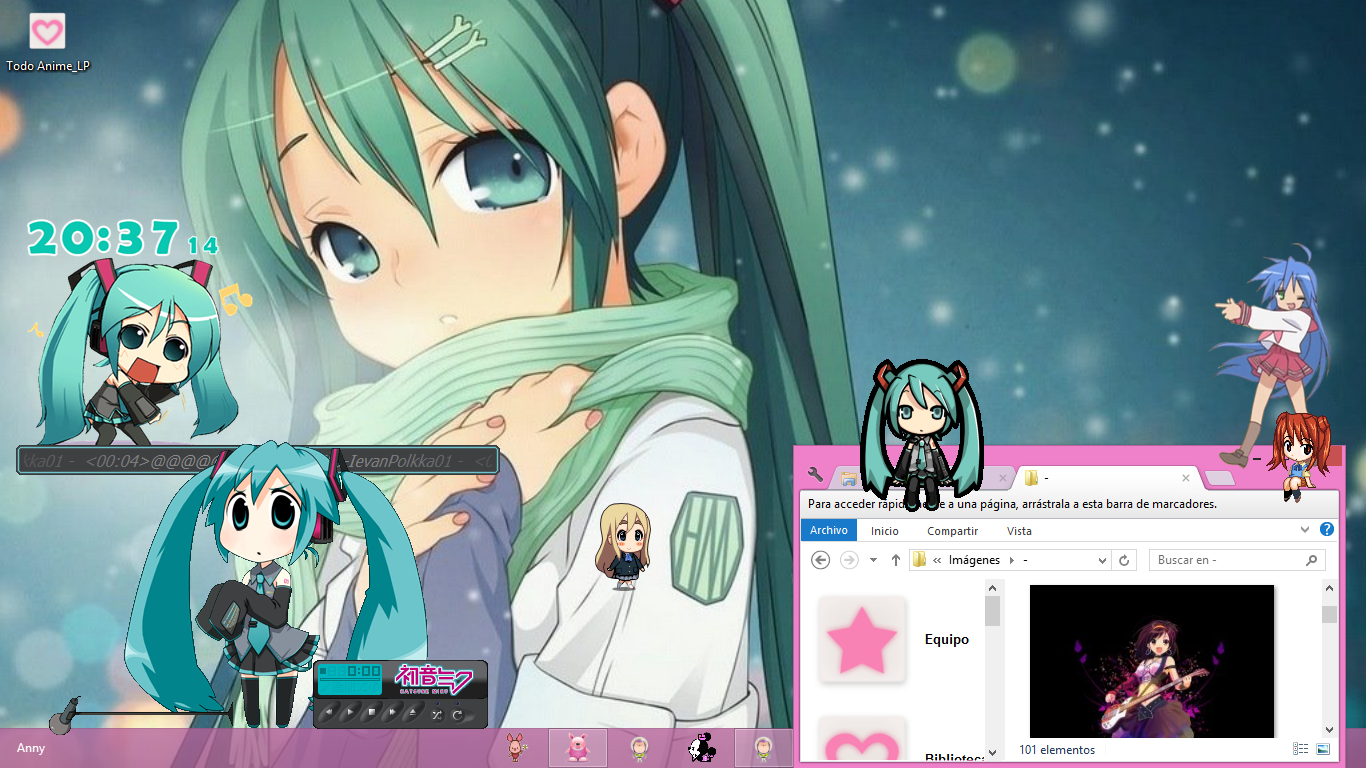Open the Piglet taskbar icon
This screenshot has height=768, width=1366.
coord(515,747)
